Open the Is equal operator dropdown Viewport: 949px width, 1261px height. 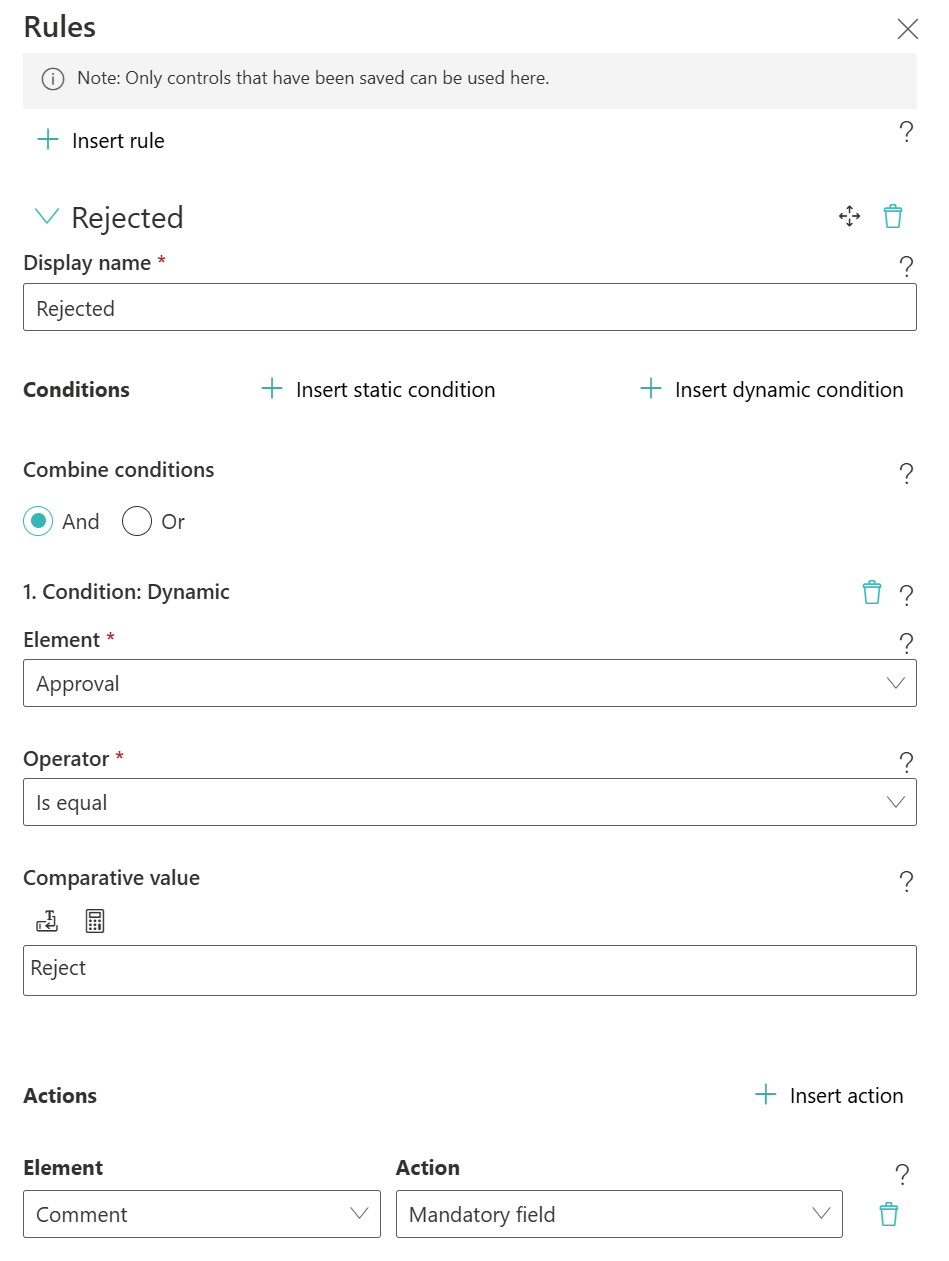click(469, 802)
